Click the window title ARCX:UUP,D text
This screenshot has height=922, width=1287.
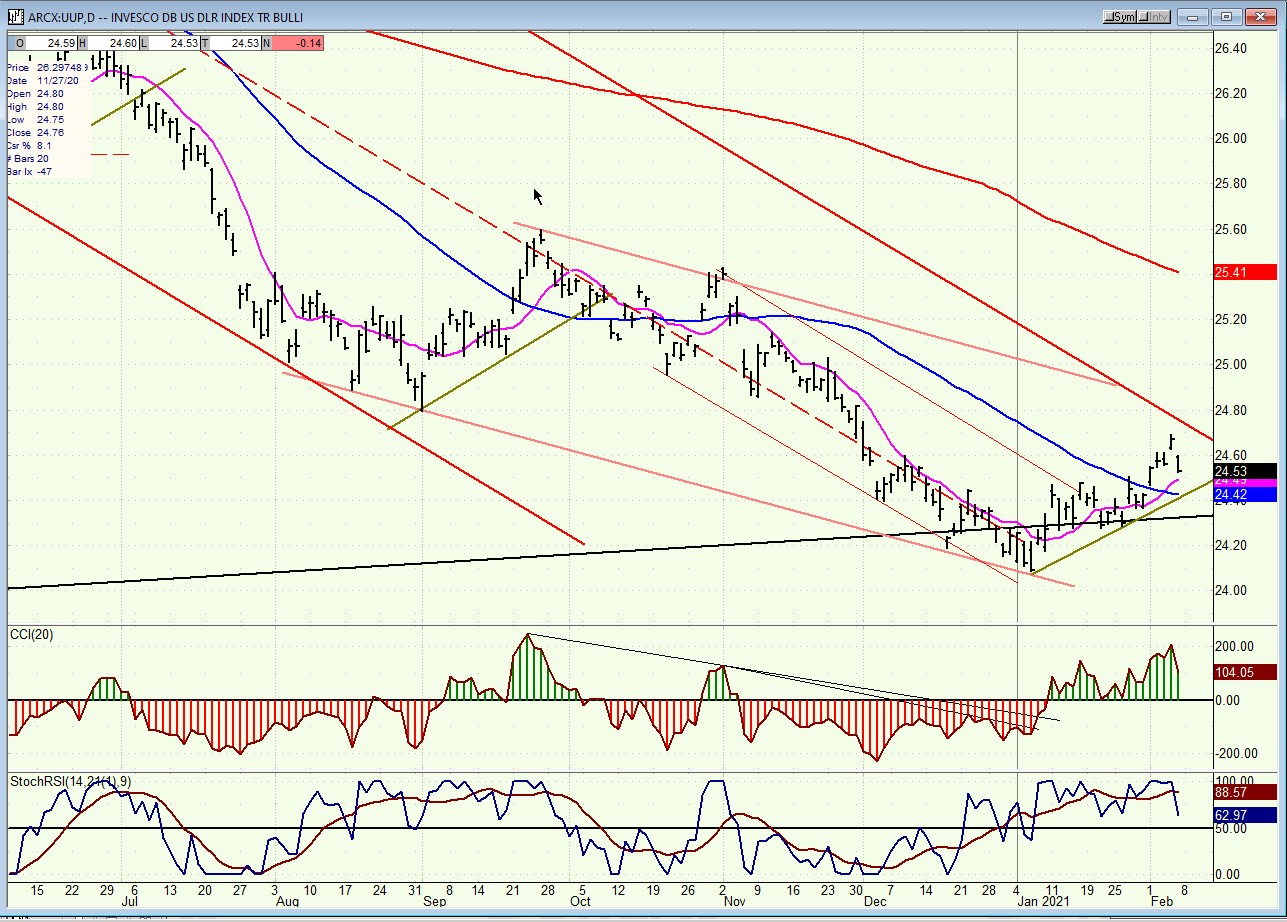61,17
